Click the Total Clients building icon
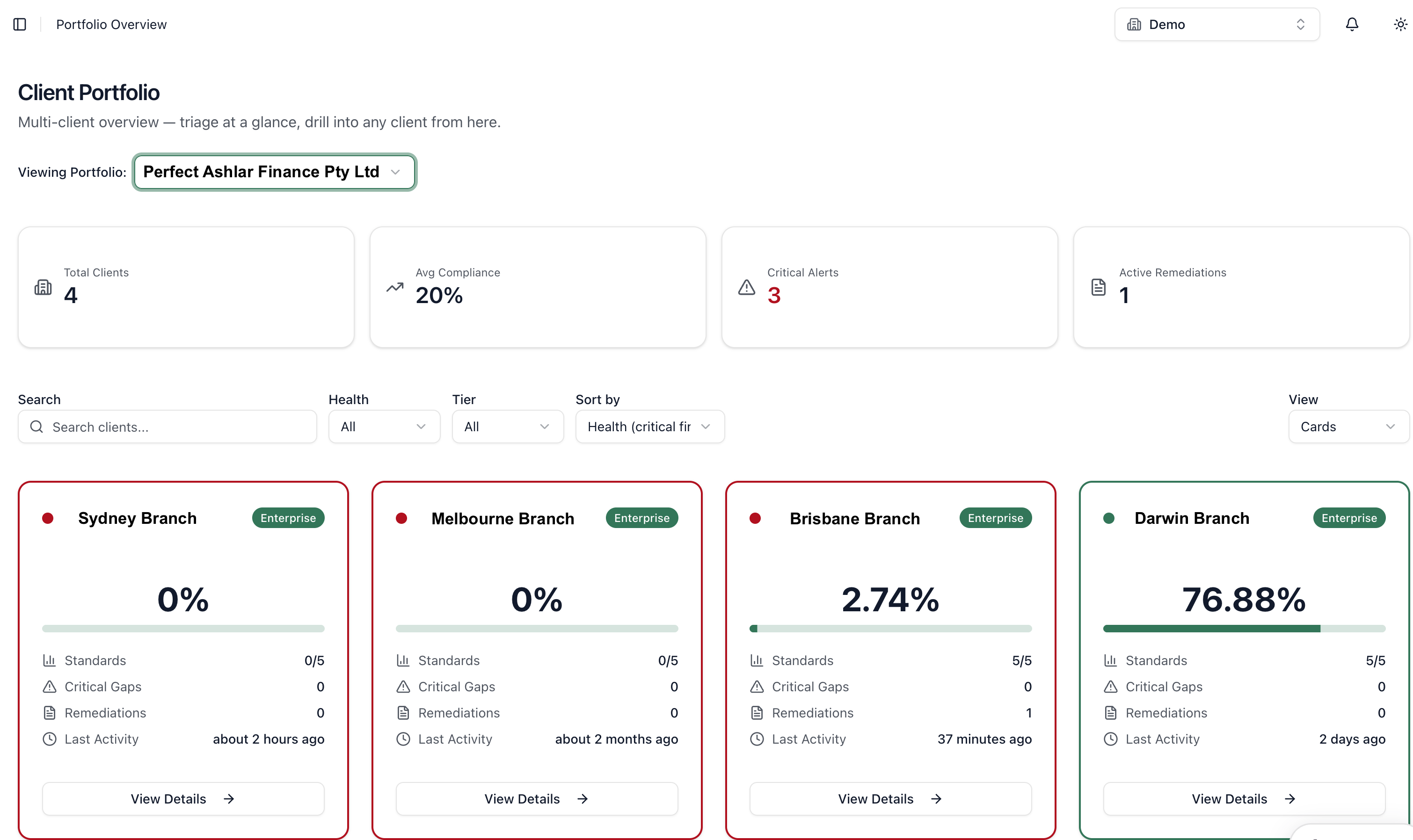 pyautogui.click(x=43, y=287)
